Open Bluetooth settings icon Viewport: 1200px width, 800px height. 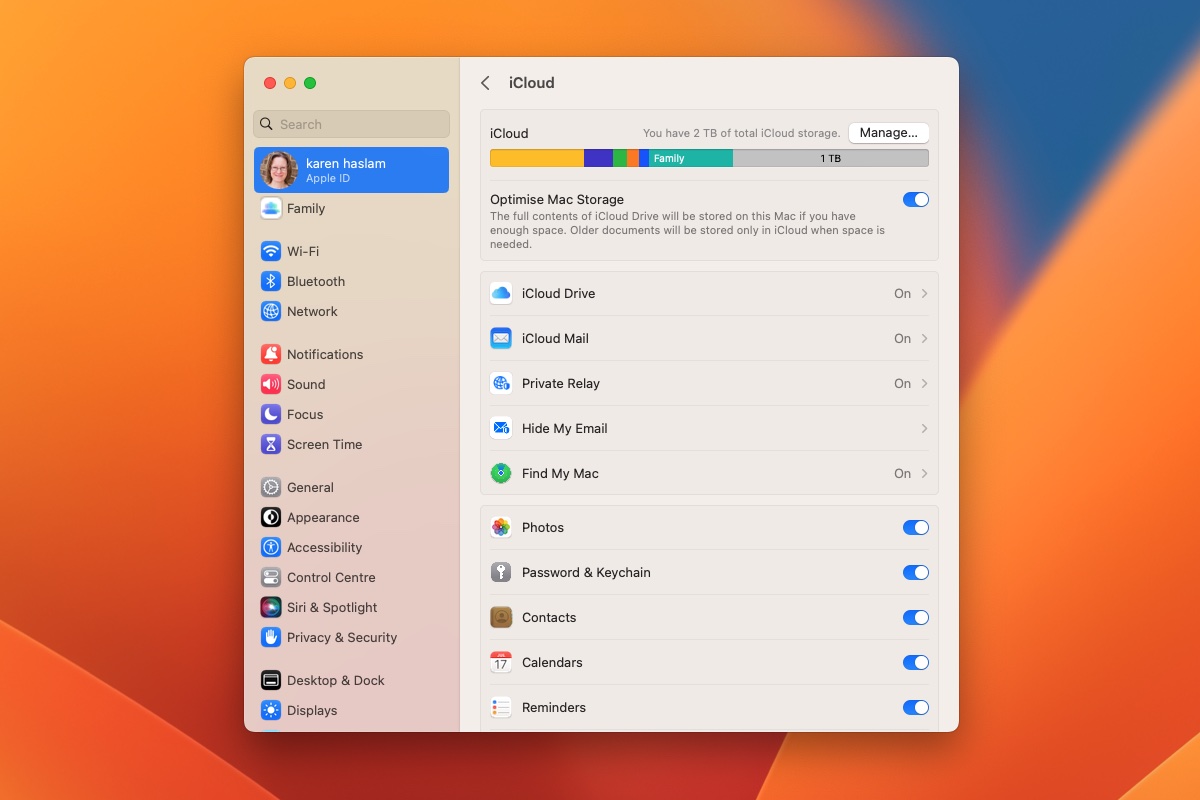(271, 281)
